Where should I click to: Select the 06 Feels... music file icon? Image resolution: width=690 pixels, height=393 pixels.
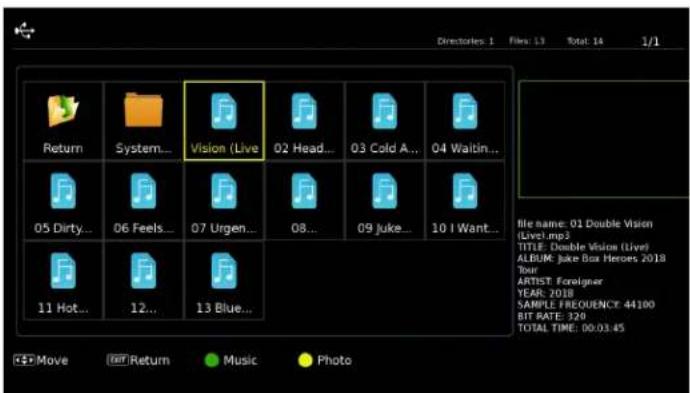(143, 191)
